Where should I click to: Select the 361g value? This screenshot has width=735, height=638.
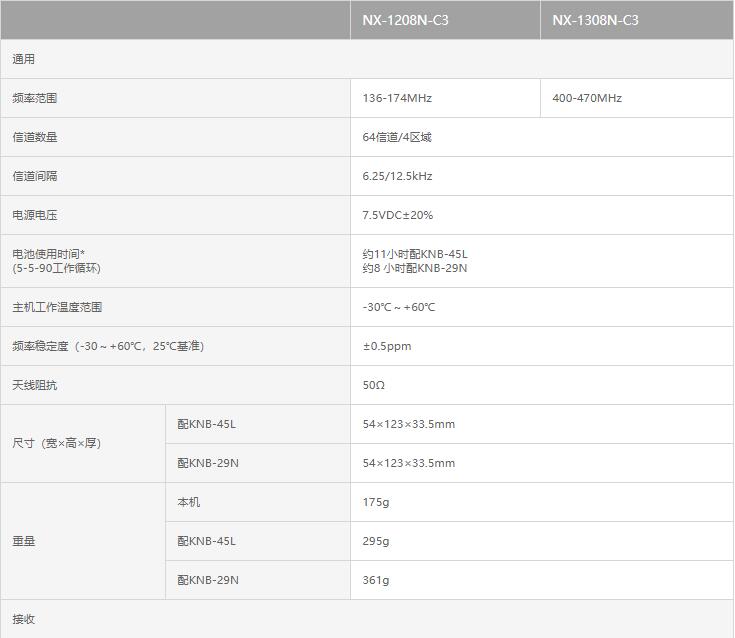pyautogui.click(x=375, y=580)
